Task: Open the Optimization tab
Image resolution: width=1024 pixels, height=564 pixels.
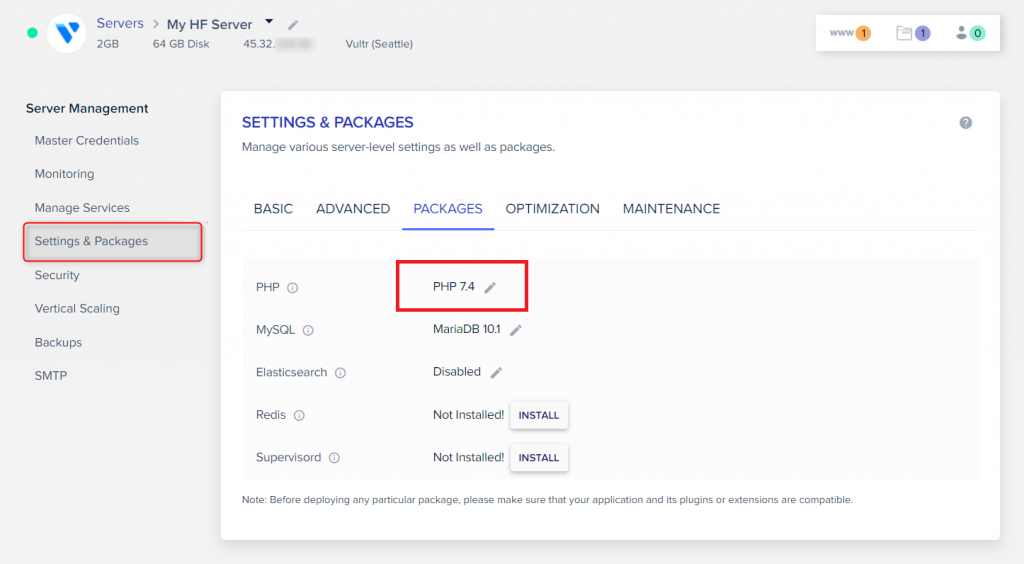Action: tap(552, 209)
